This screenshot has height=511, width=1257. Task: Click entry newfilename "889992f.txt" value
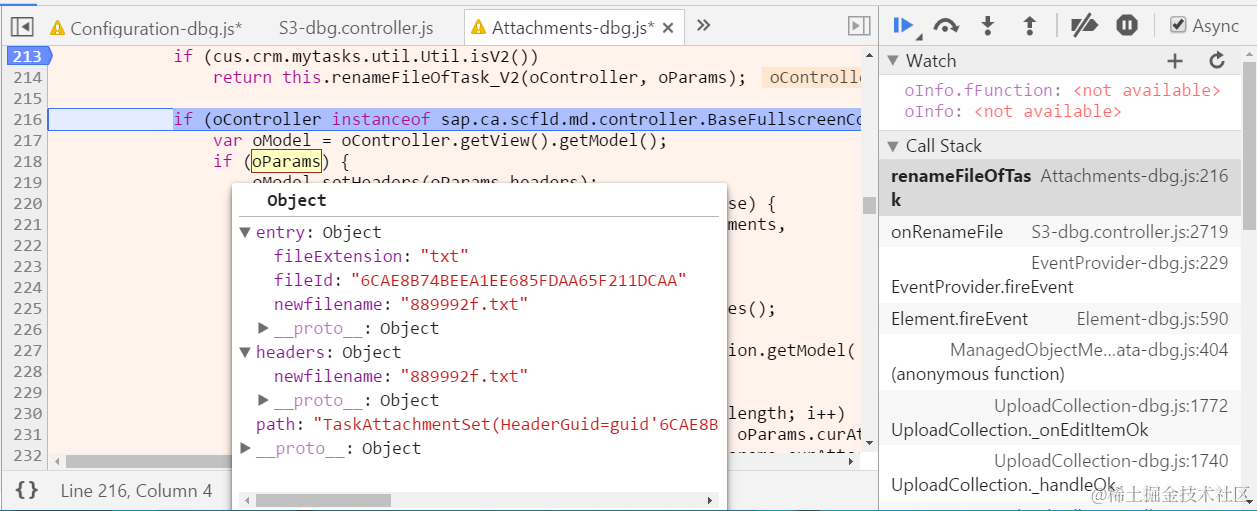(464, 304)
